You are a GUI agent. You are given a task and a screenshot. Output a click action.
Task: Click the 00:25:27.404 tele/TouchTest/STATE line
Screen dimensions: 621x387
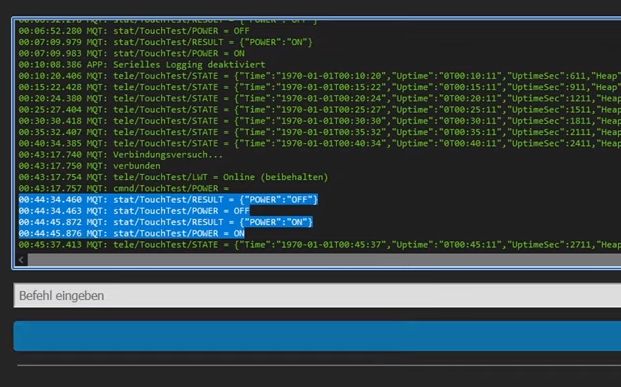320,110
